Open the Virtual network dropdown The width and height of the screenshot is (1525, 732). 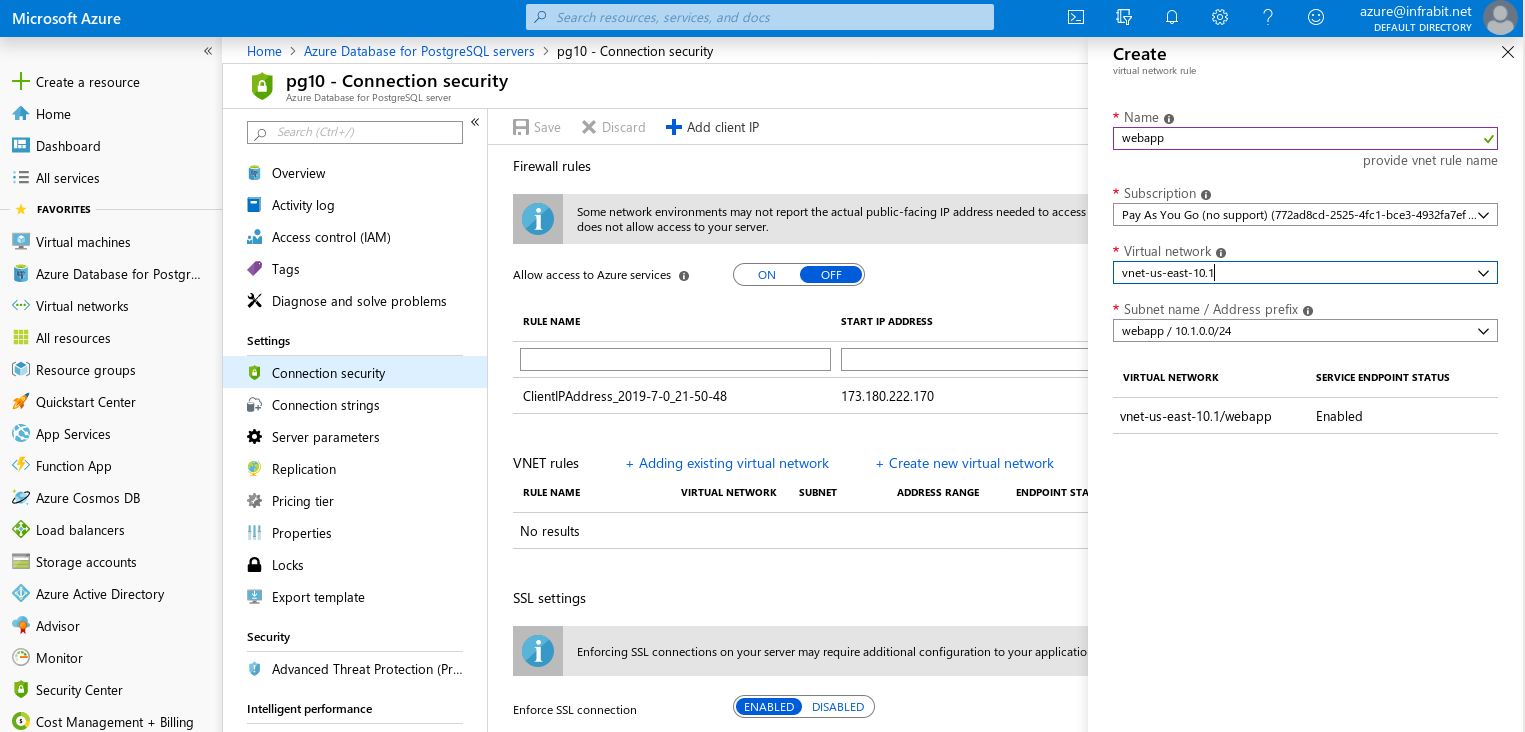[x=1305, y=272]
